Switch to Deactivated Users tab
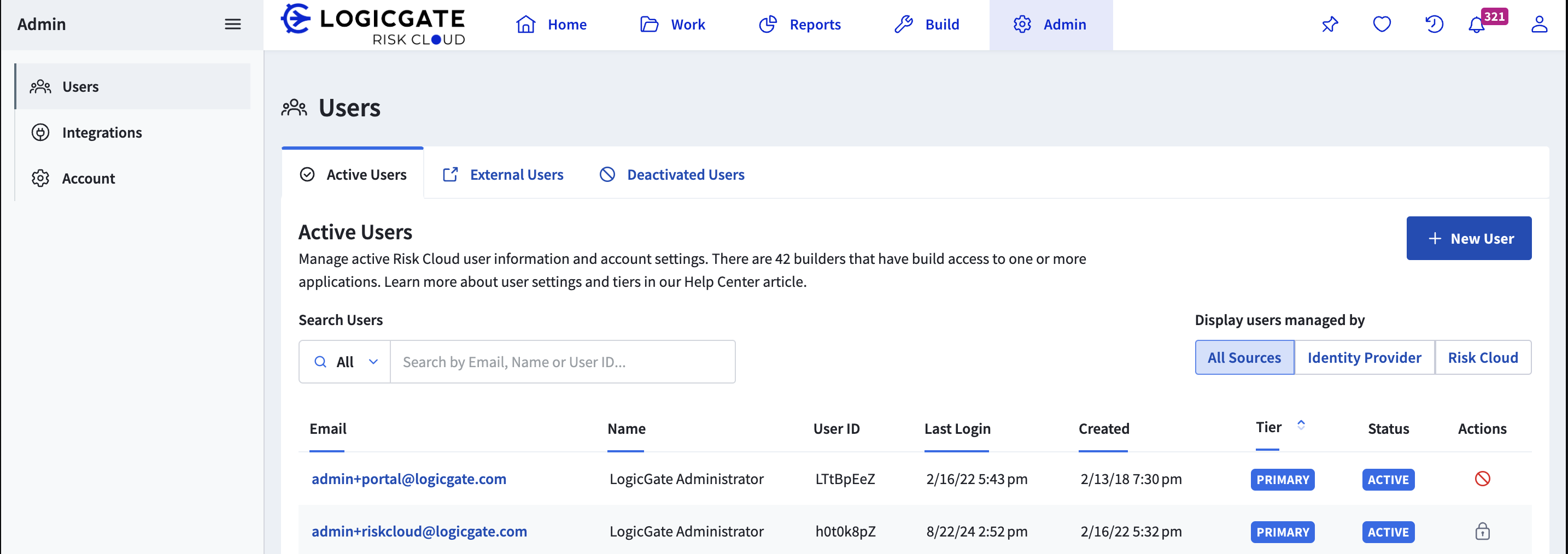 point(672,174)
